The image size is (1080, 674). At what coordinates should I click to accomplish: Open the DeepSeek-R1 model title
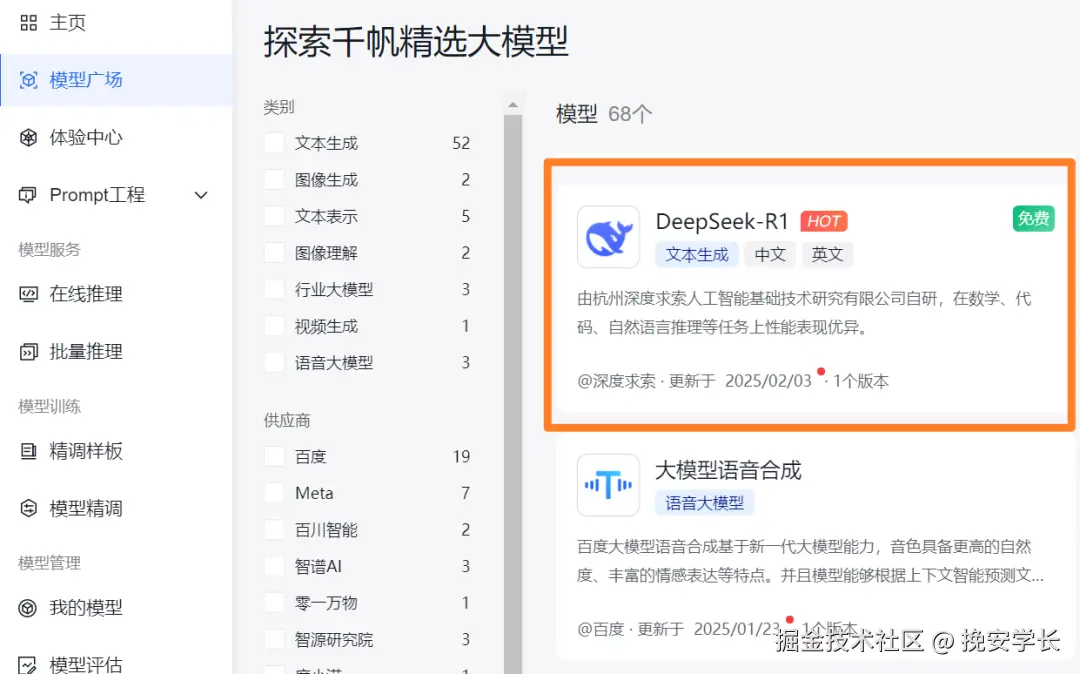coord(722,221)
